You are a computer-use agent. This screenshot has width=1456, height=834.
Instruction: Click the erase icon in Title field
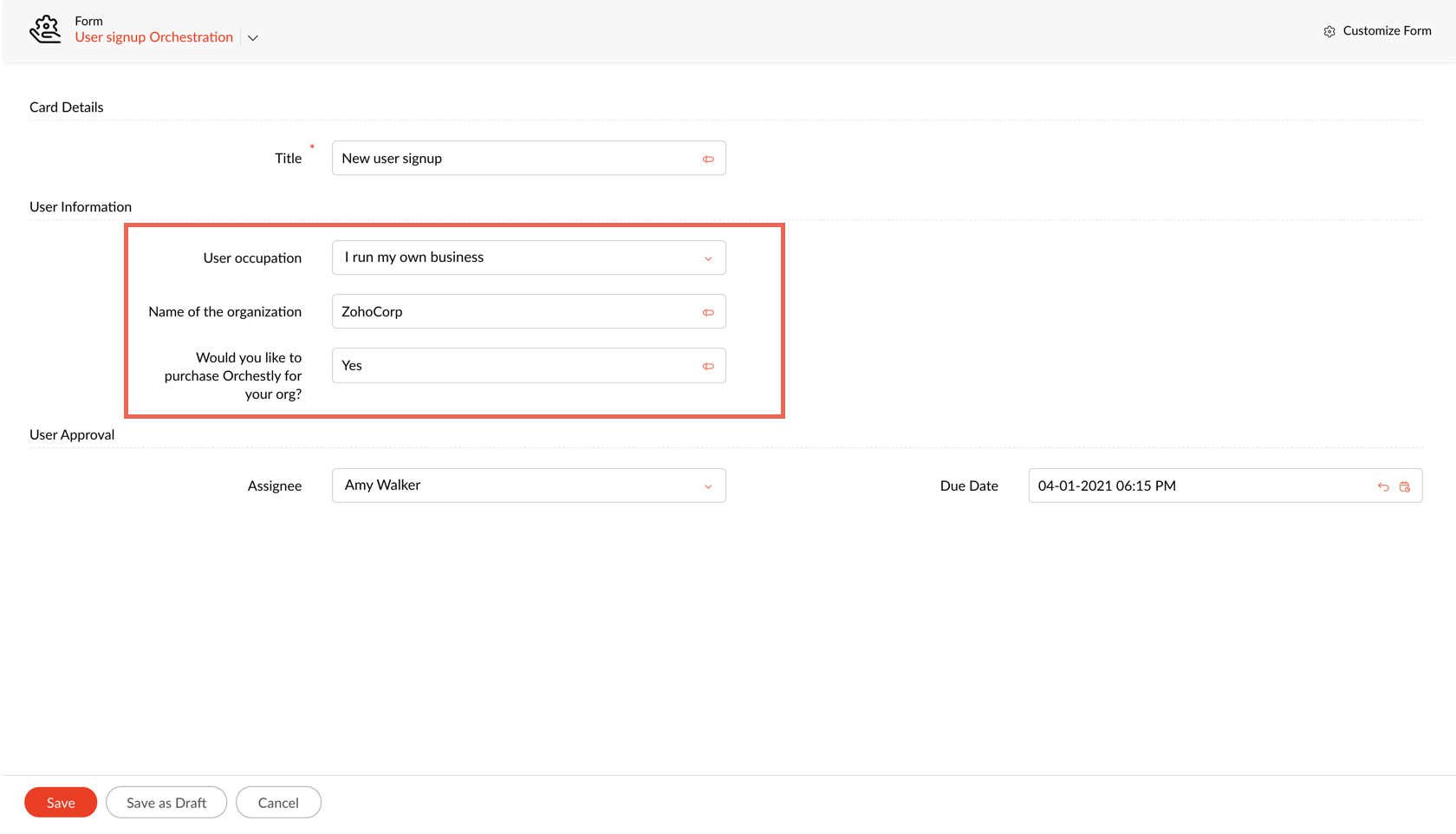point(708,159)
